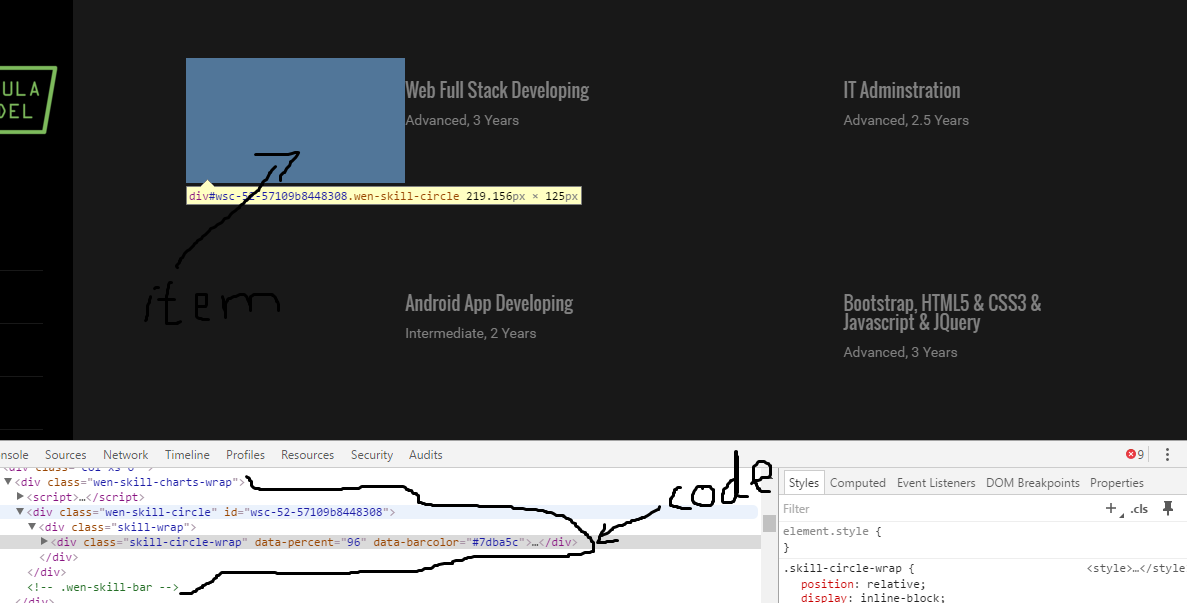Click the 'Intermediate, 2 Years' text

click(470, 334)
